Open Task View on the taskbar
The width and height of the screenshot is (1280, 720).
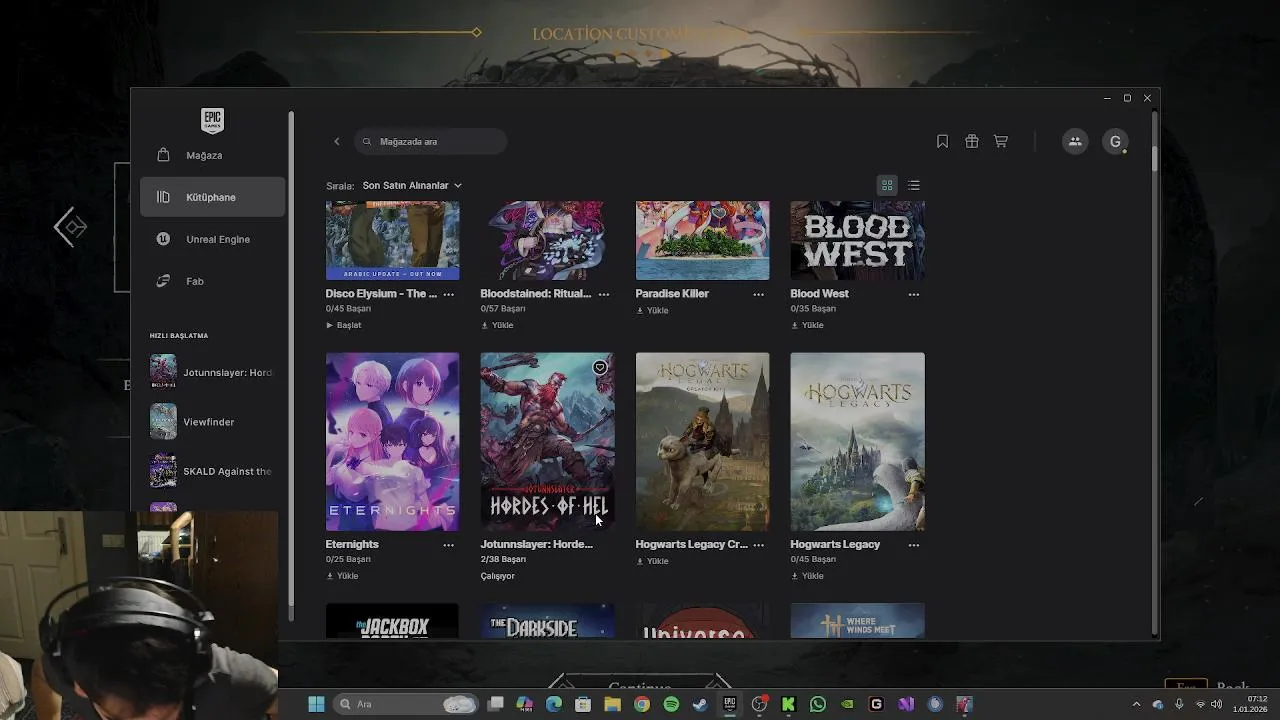(x=495, y=704)
